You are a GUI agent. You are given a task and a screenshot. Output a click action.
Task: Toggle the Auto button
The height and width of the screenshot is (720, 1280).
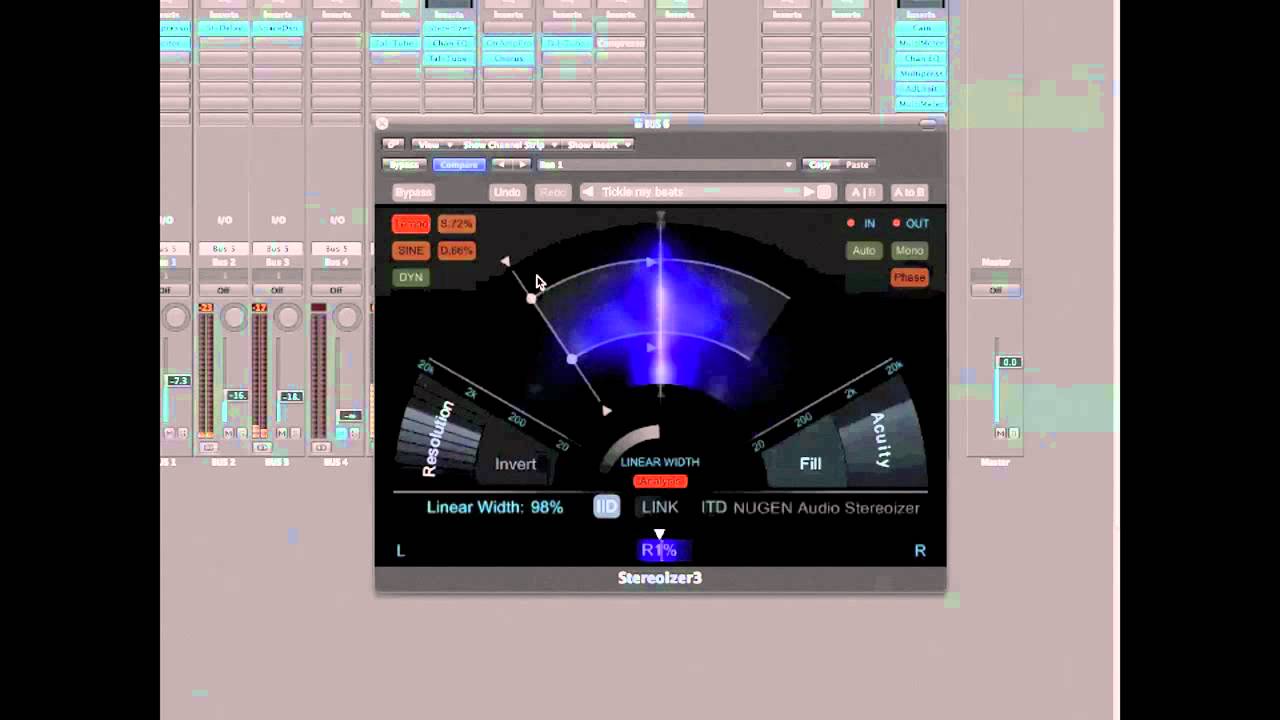[864, 250]
